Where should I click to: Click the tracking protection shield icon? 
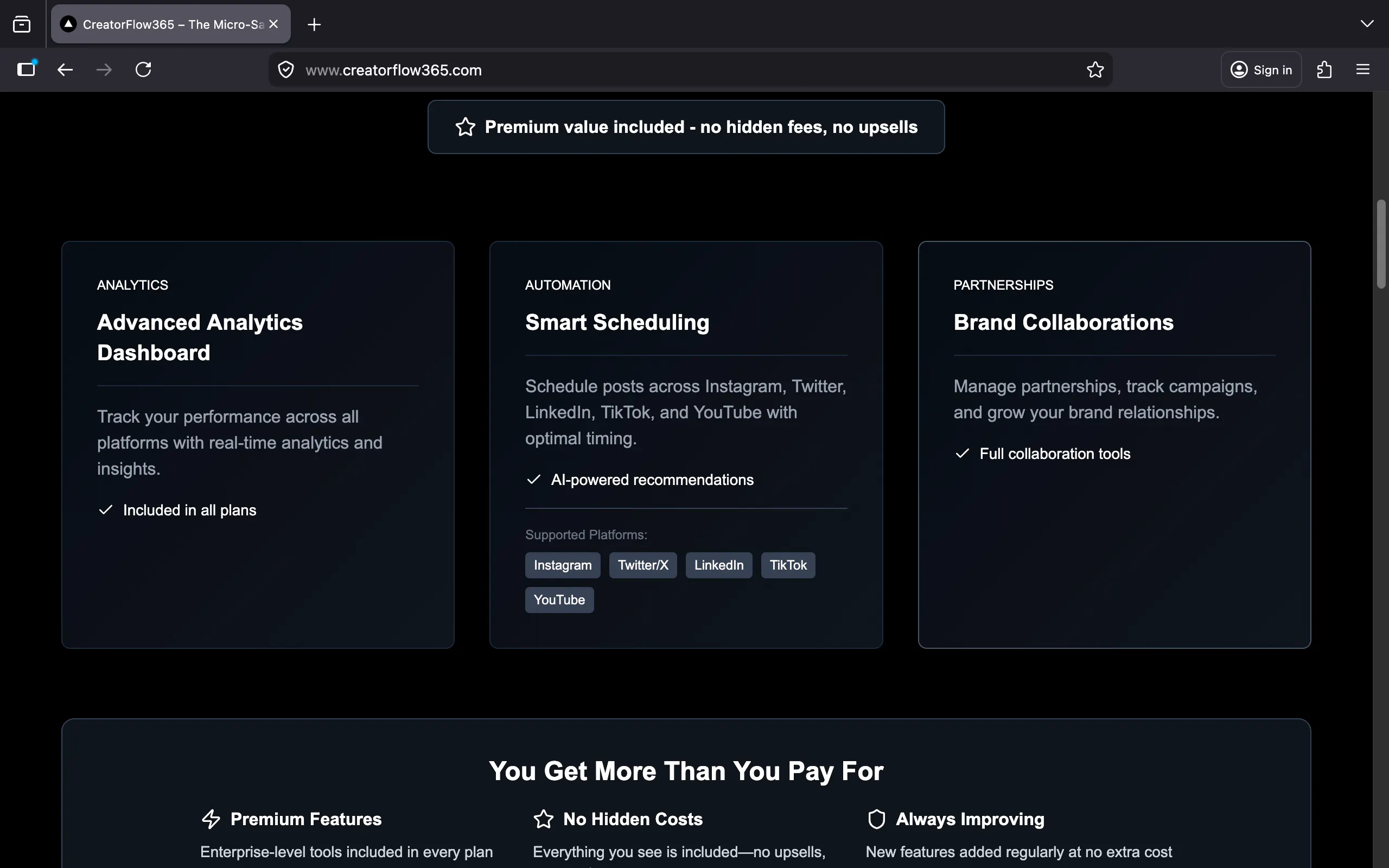(286, 70)
